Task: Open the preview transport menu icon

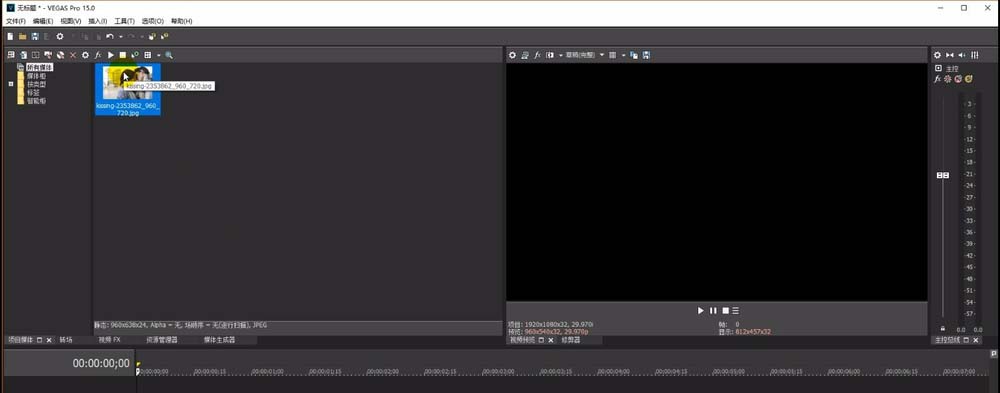Action: click(735, 311)
